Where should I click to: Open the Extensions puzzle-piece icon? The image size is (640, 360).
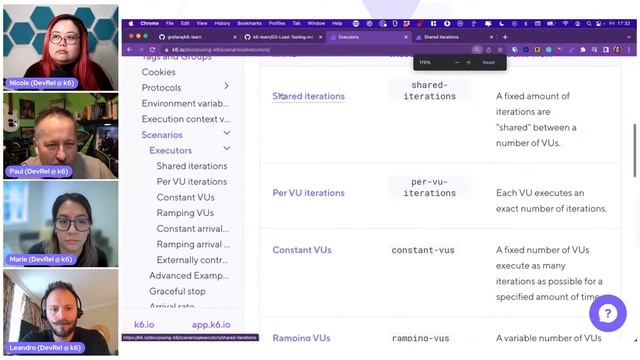point(583,50)
